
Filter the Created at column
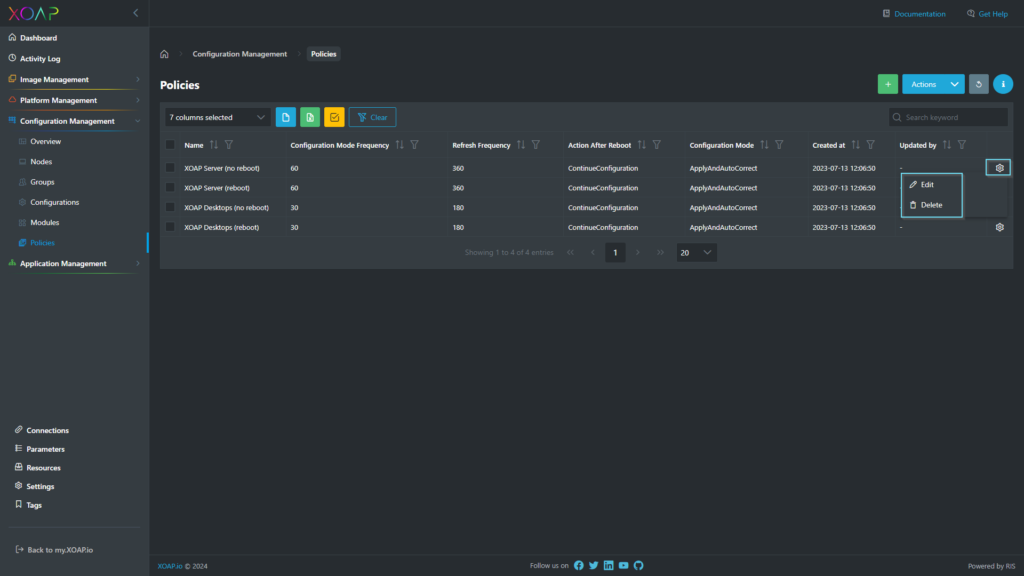coord(871,145)
